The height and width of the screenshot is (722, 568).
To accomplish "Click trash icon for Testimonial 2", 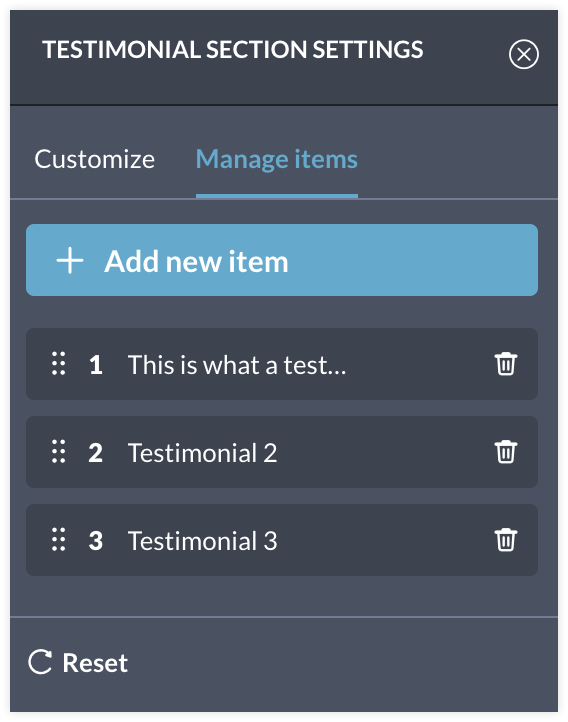I will click(505, 452).
